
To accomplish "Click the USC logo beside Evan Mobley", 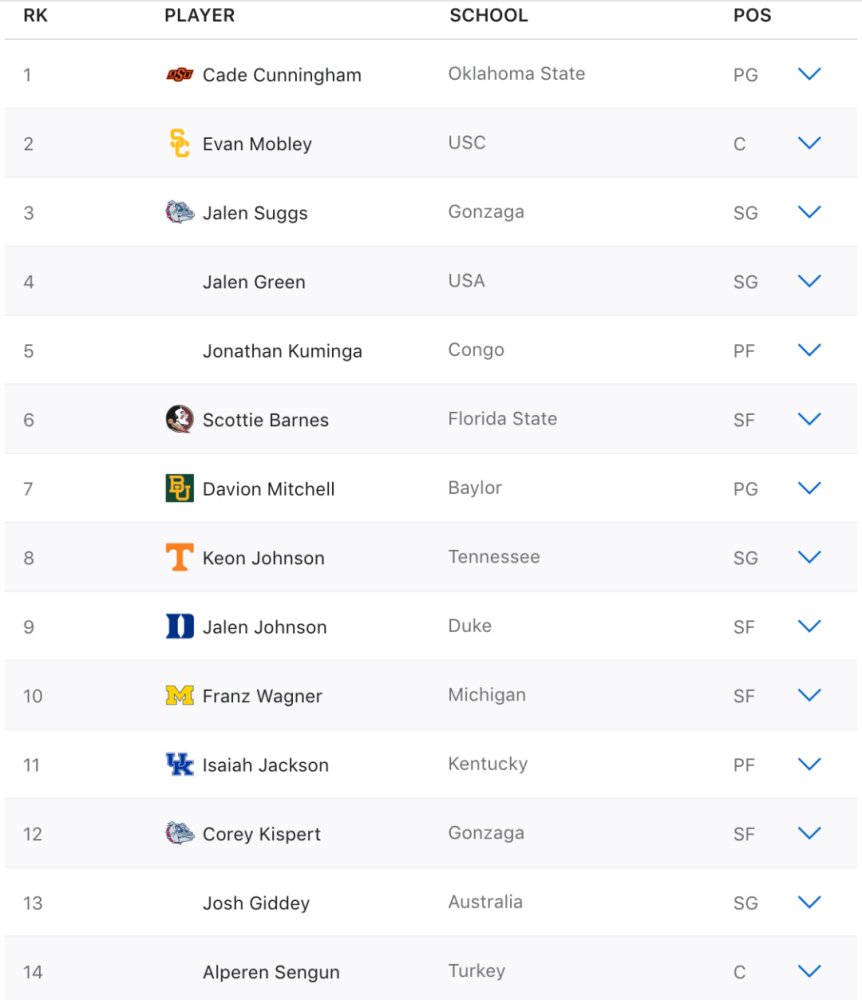I will [179, 143].
